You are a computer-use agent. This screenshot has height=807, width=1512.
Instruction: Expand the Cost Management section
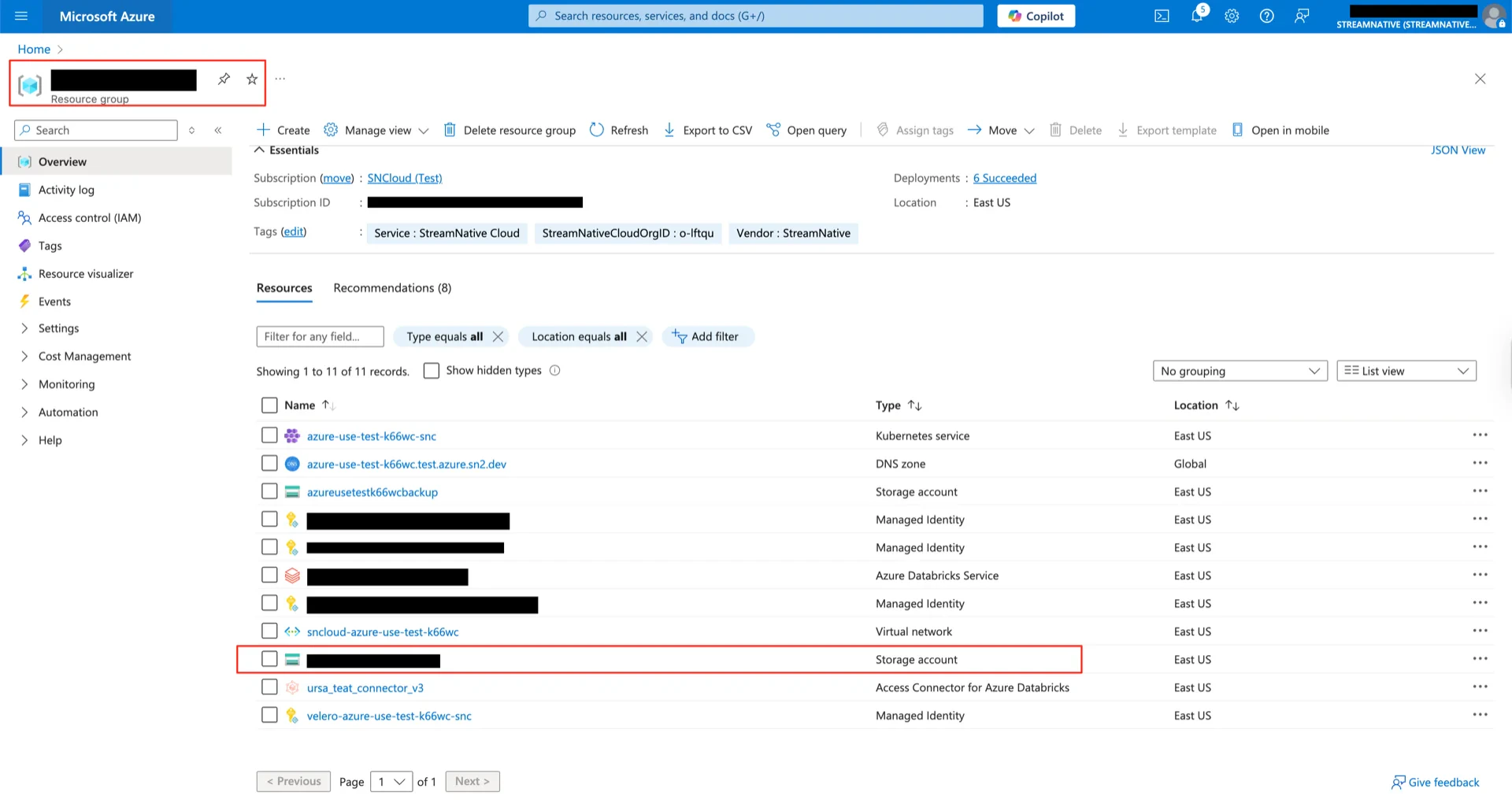click(84, 356)
